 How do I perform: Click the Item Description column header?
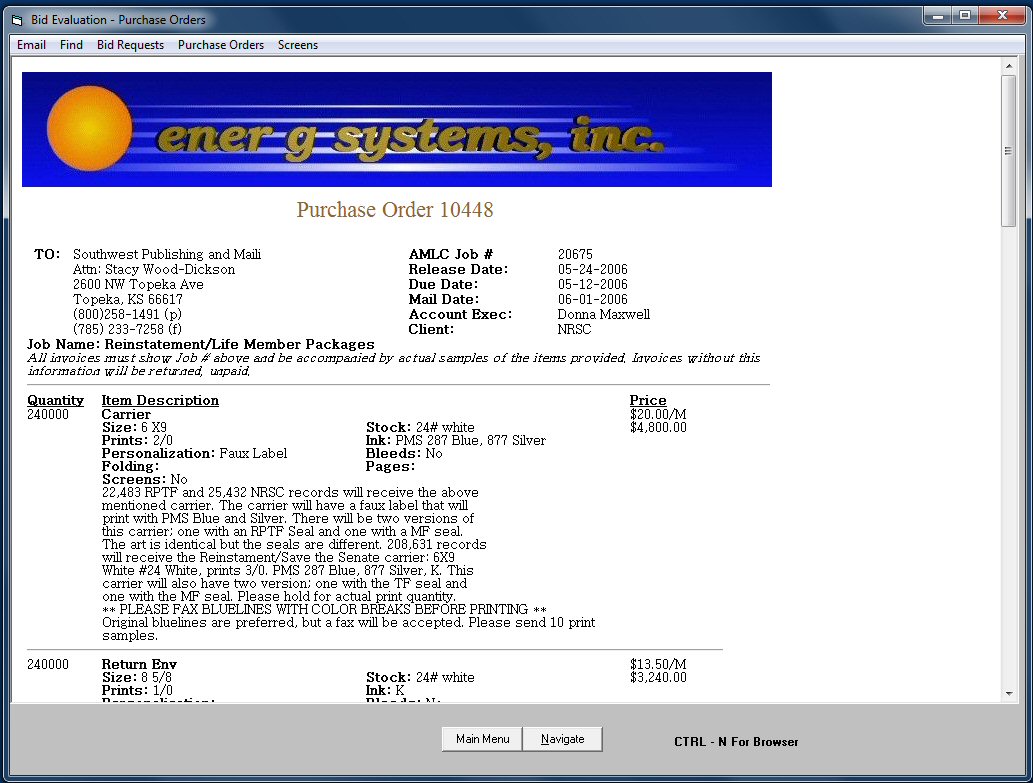coord(160,400)
